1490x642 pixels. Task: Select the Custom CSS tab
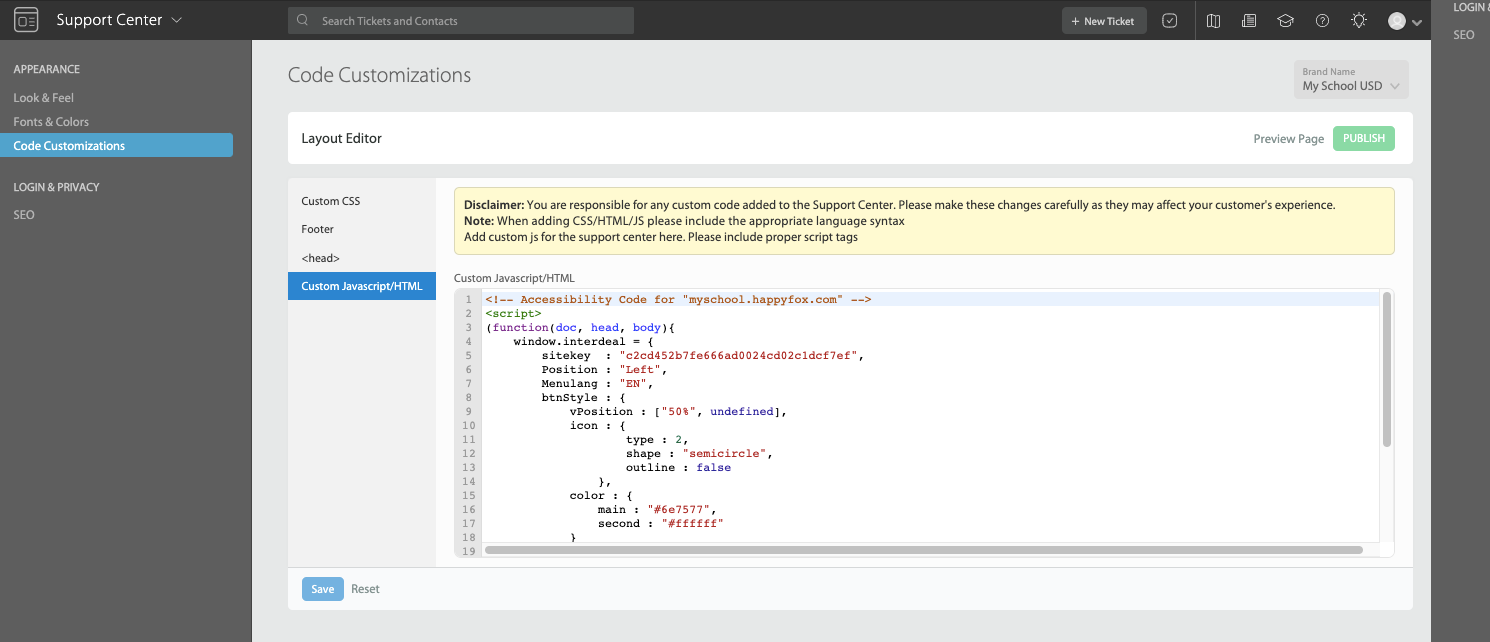tap(330, 201)
